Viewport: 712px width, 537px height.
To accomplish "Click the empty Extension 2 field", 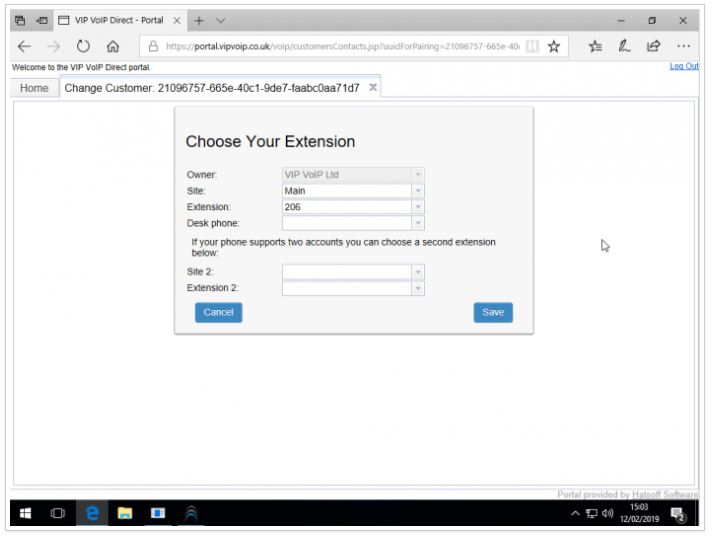I will coord(347,288).
